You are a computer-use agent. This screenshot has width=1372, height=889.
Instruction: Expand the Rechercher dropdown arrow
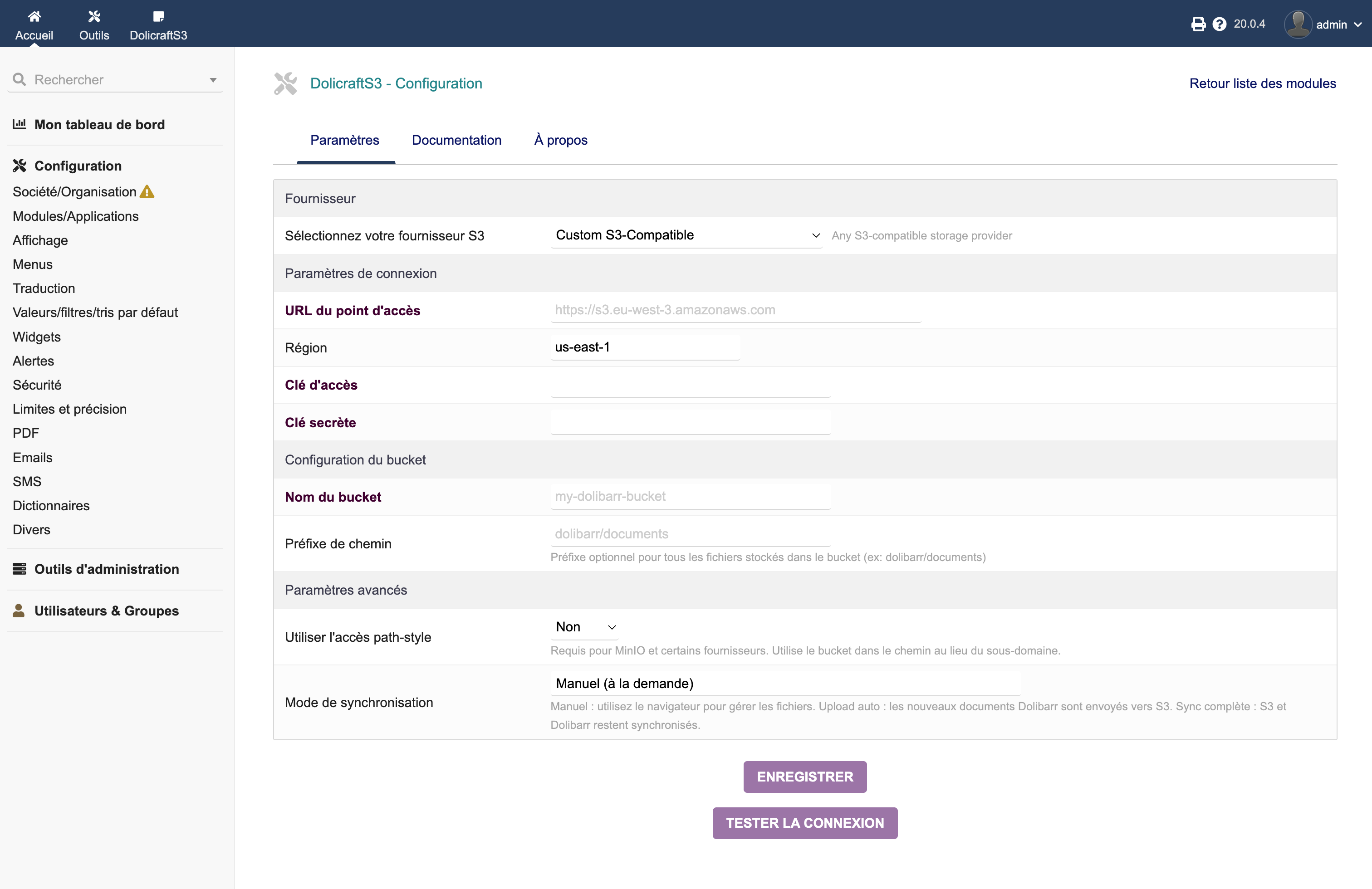click(213, 80)
